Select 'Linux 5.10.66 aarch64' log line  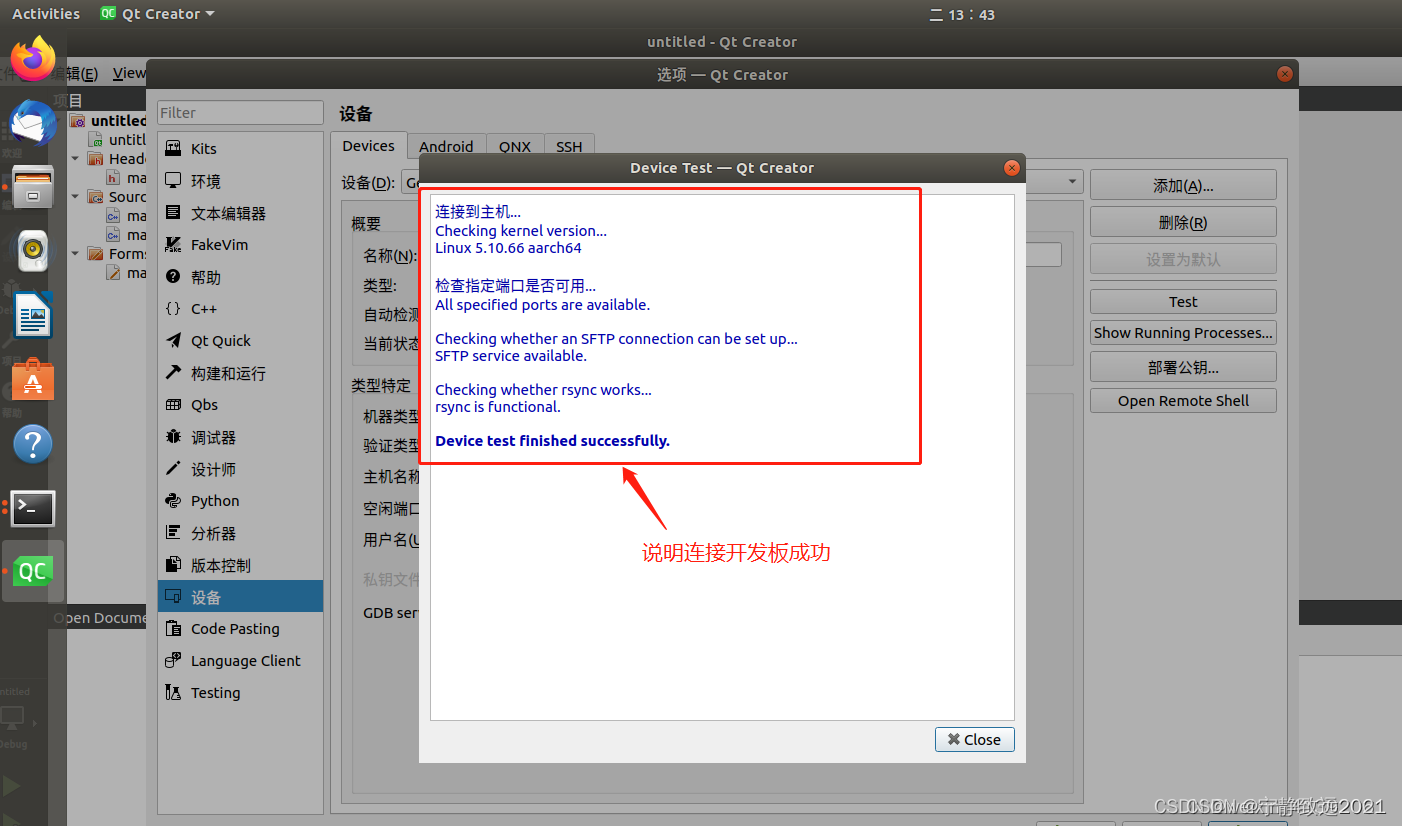pos(508,248)
